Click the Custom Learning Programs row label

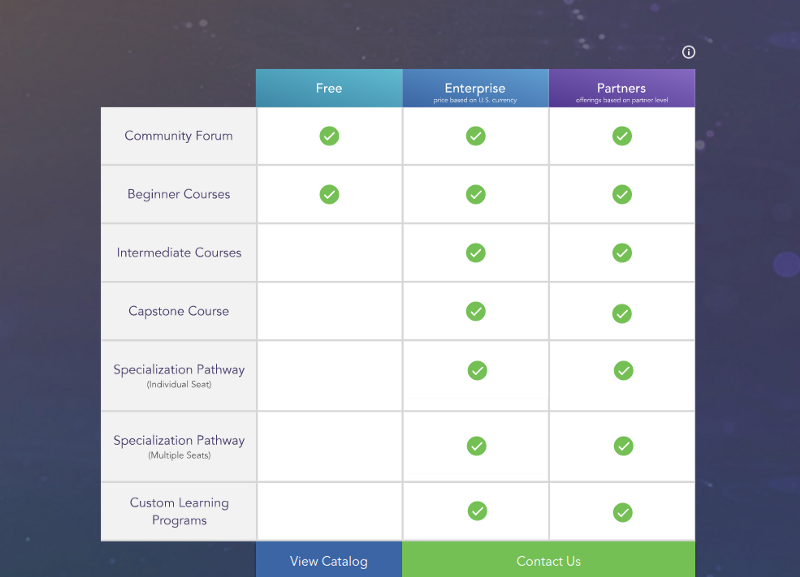tap(179, 511)
